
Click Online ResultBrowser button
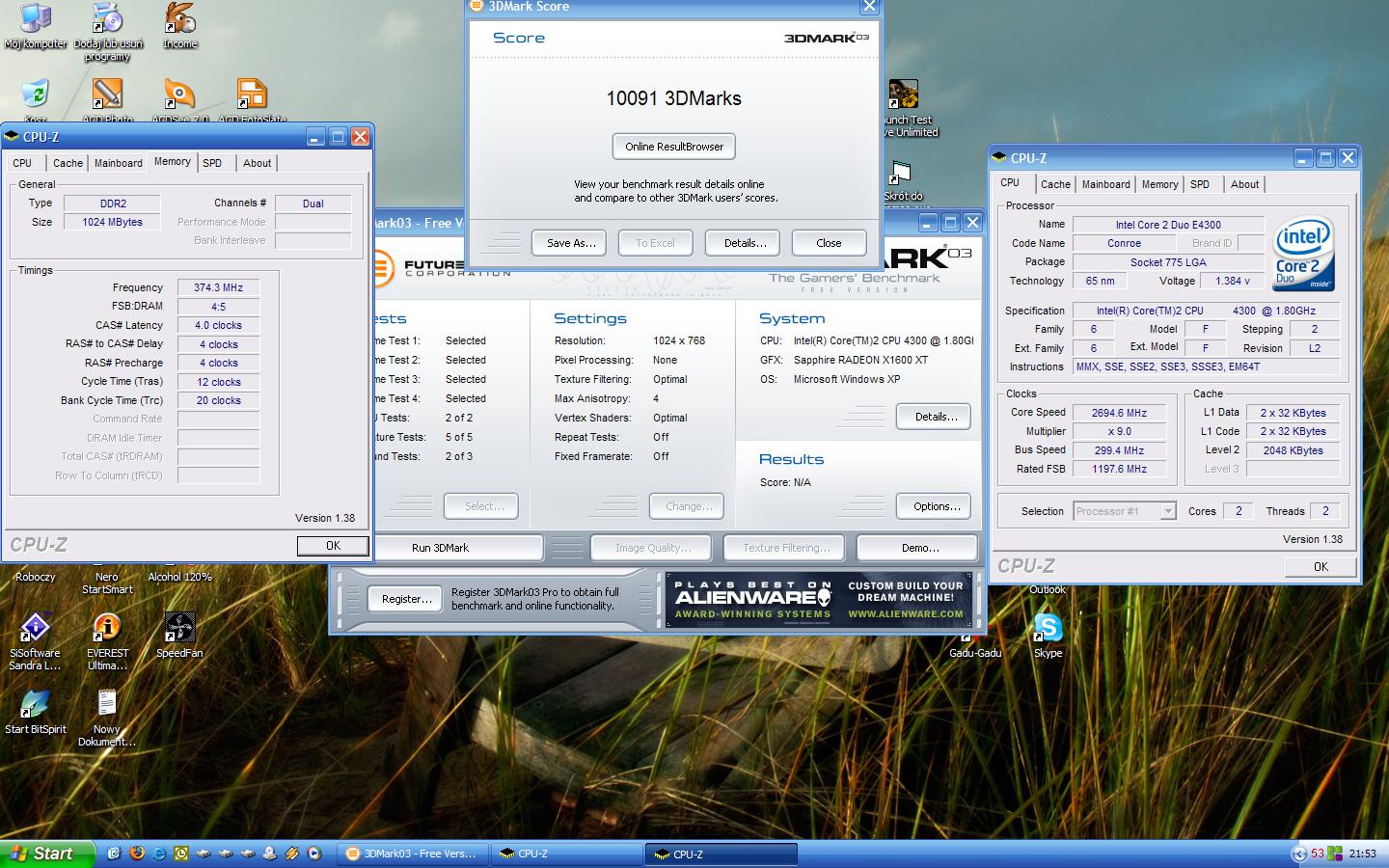pos(674,147)
